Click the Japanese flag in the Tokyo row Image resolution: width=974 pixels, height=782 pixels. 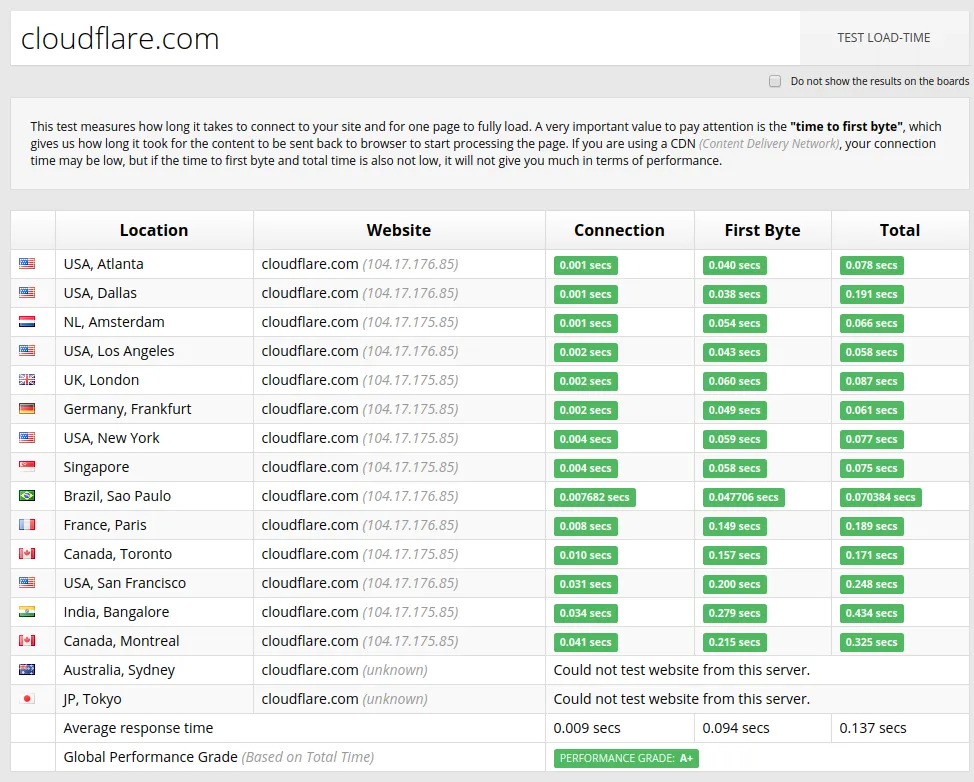(x=27, y=698)
